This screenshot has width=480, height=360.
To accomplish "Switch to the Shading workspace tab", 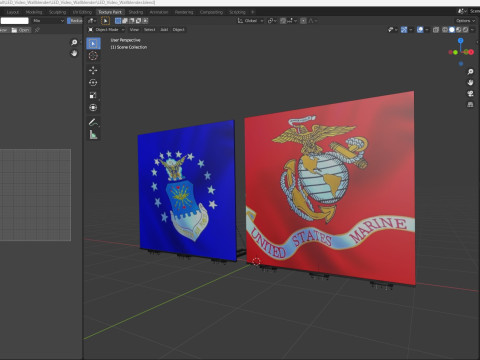I will click(136, 12).
